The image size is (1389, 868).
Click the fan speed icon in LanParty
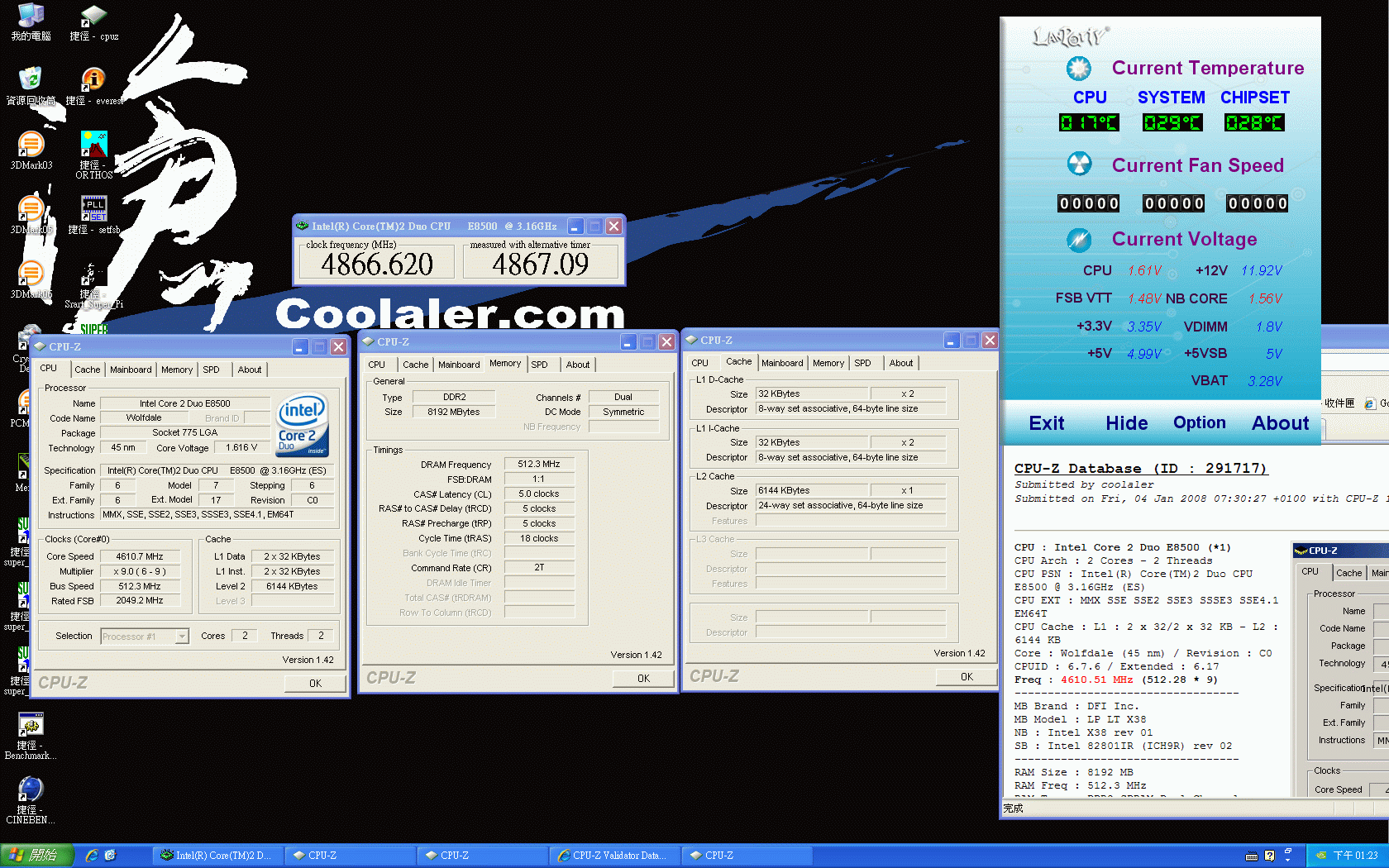[x=1078, y=164]
